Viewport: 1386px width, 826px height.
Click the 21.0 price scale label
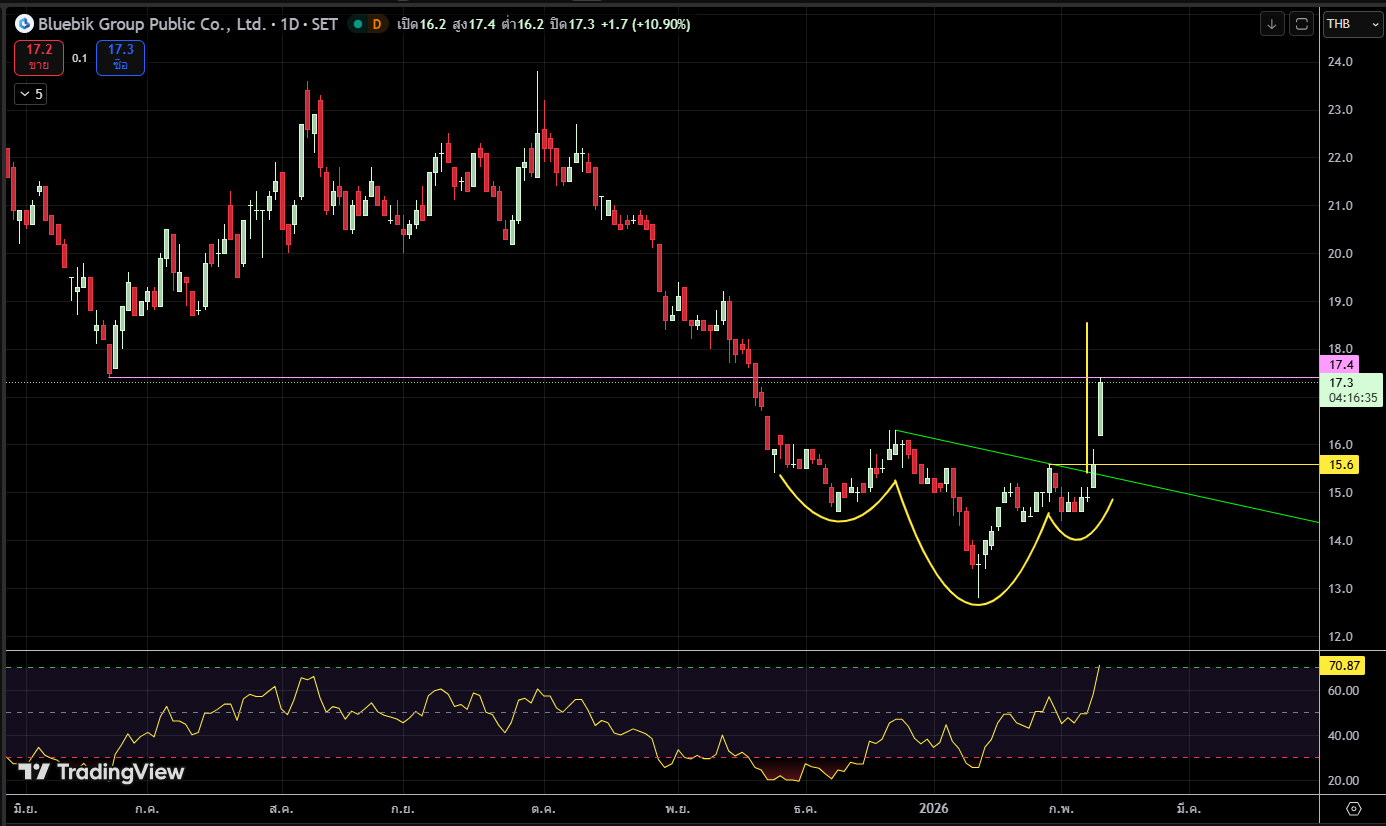pyautogui.click(x=1341, y=206)
